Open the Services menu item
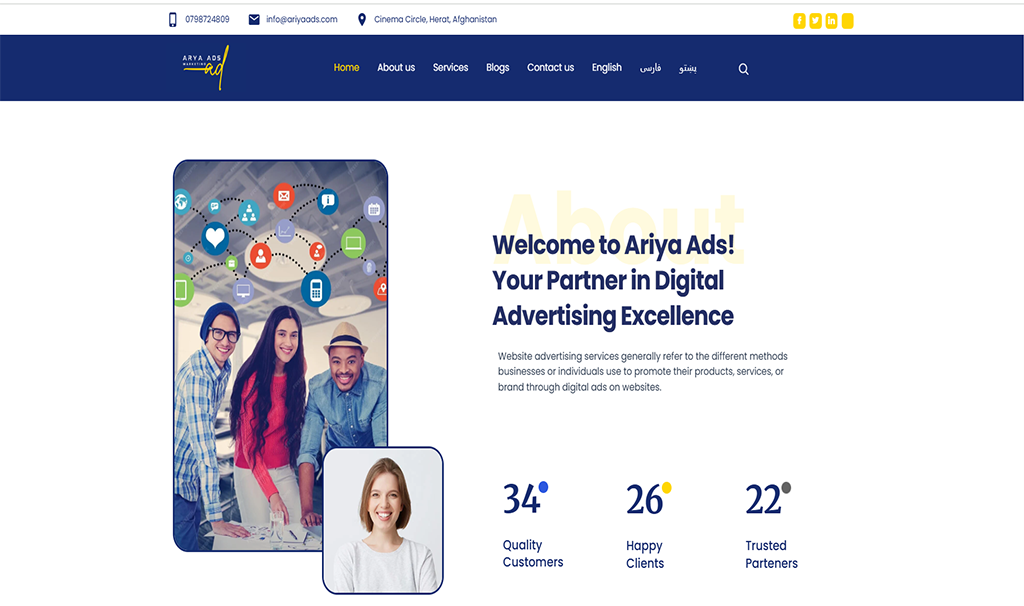The width and height of the screenshot is (1024, 606). click(450, 67)
